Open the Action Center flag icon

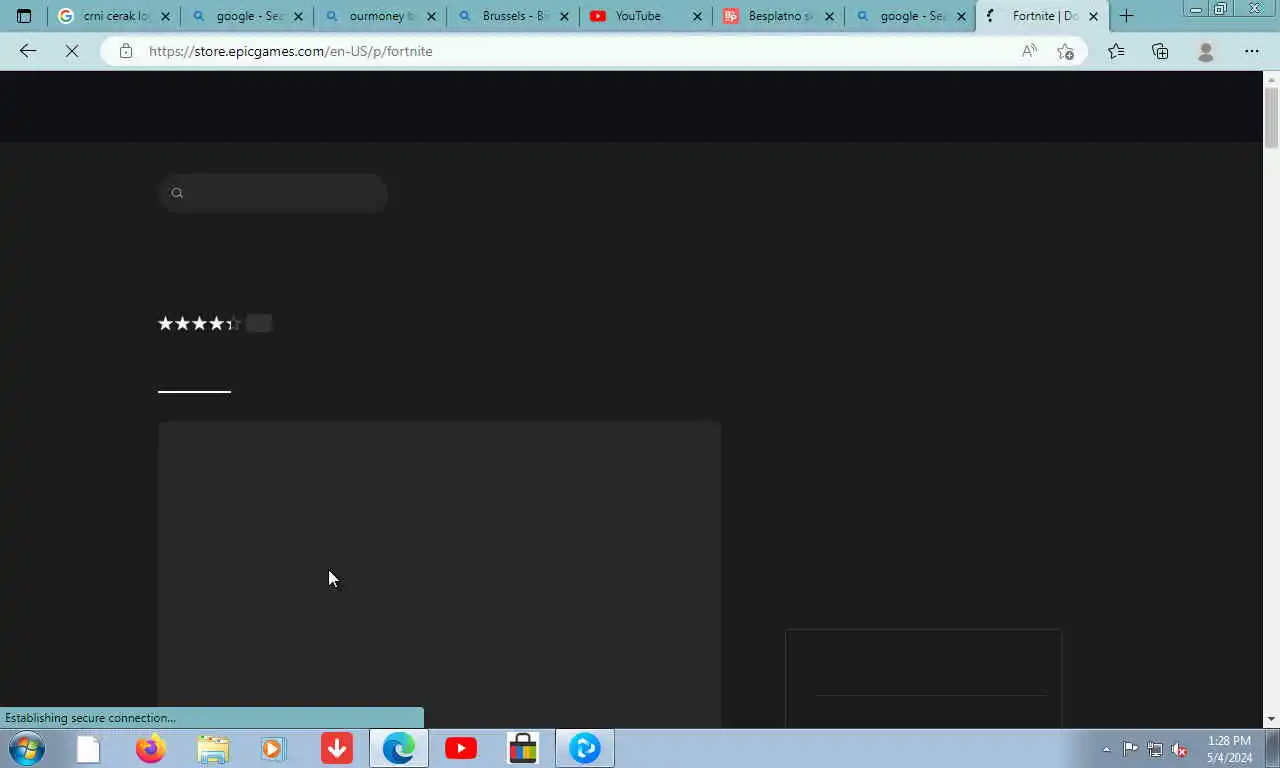[1130, 749]
